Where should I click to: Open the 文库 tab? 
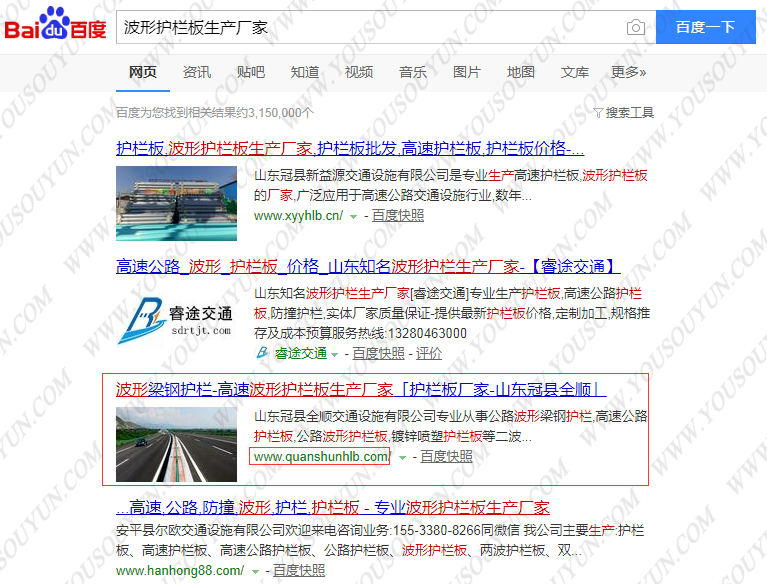[x=575, y=72]
